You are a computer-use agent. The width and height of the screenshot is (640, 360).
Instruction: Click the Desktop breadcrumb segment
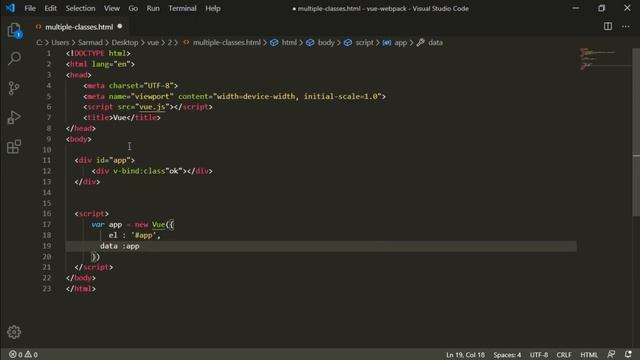[125, 42]
